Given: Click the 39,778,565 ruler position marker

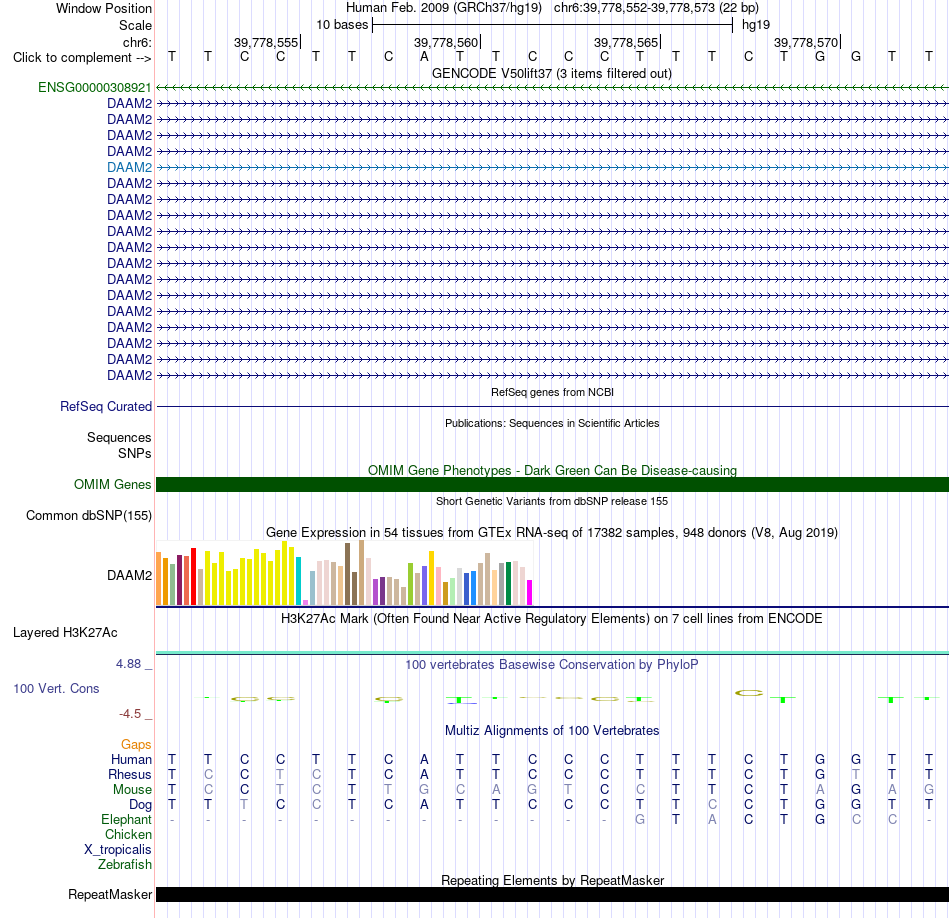Looking at the screenshot, I should (627, 42).
